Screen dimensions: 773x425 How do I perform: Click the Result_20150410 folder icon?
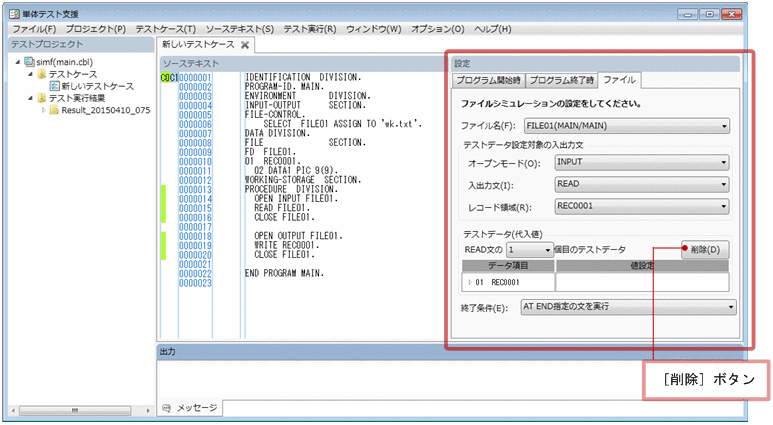54,110
